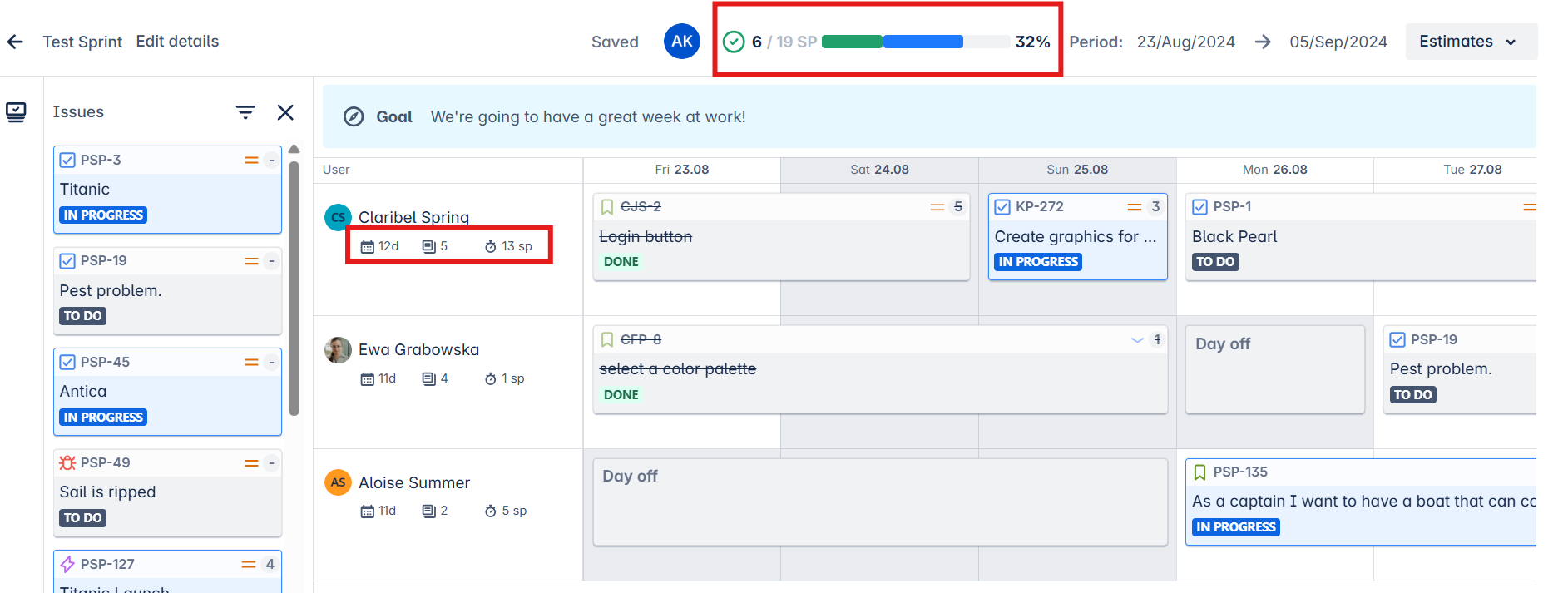
Task: Click Claribel Spring's CS avatar
Action: click(338, 217)
